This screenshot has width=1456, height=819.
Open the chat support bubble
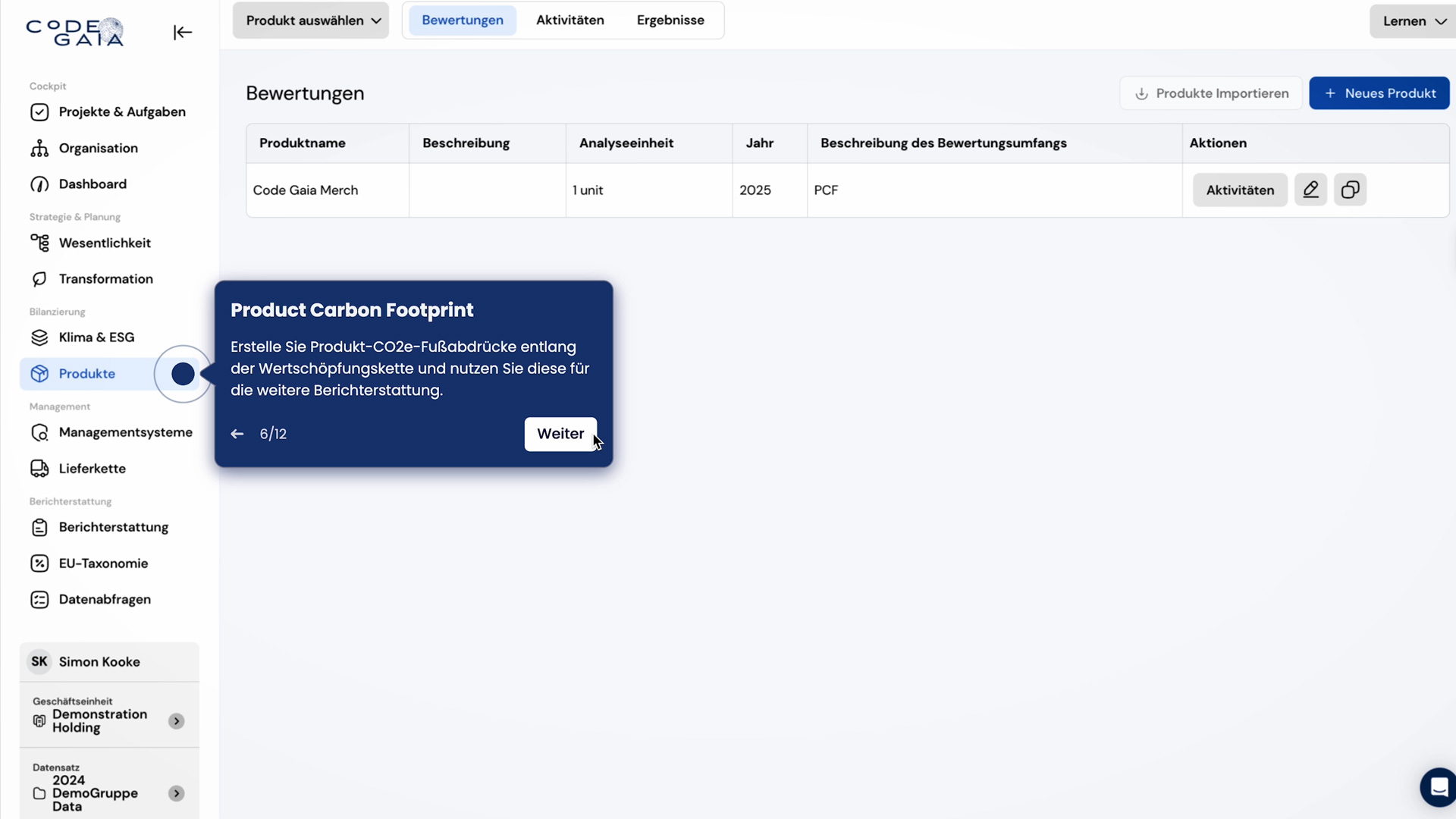pyautogui.click(x=1438, y=787)
